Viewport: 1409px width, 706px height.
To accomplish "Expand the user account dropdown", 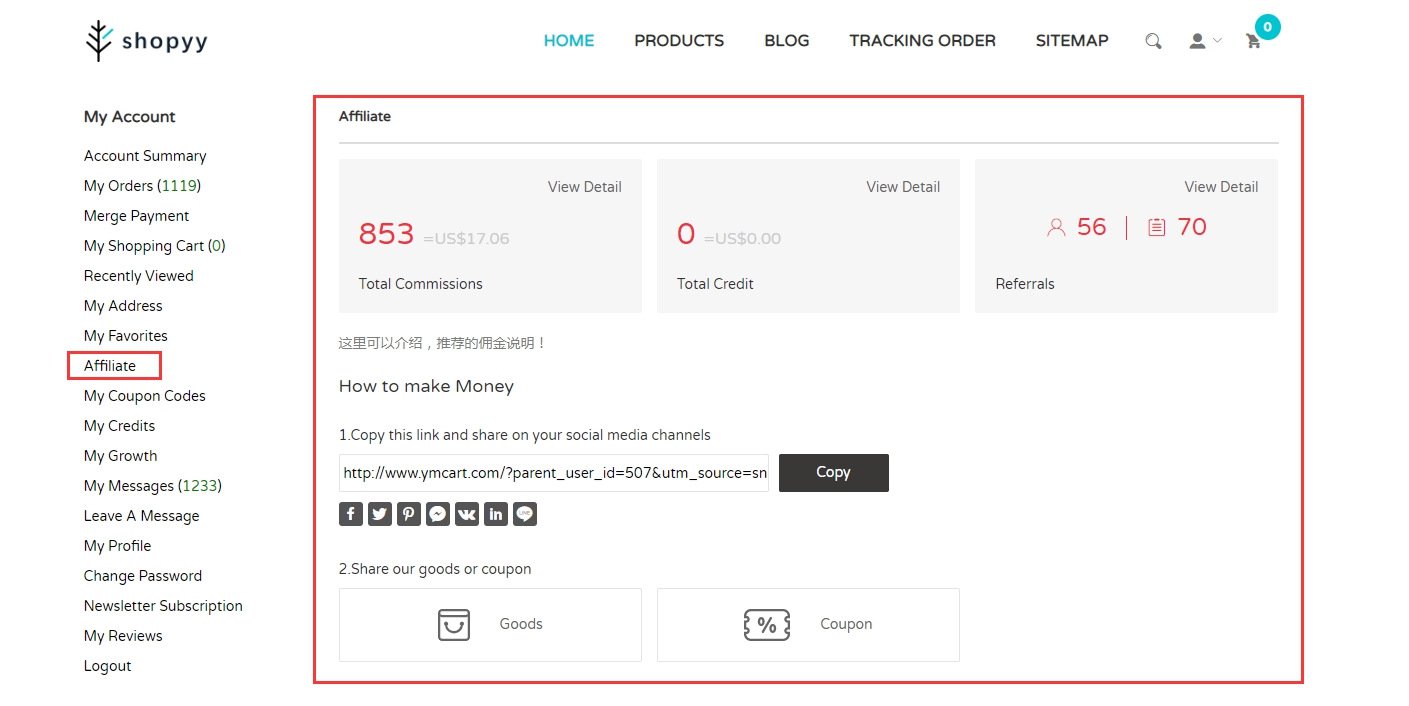I will pyautogui.click(x=1204, y=41).
